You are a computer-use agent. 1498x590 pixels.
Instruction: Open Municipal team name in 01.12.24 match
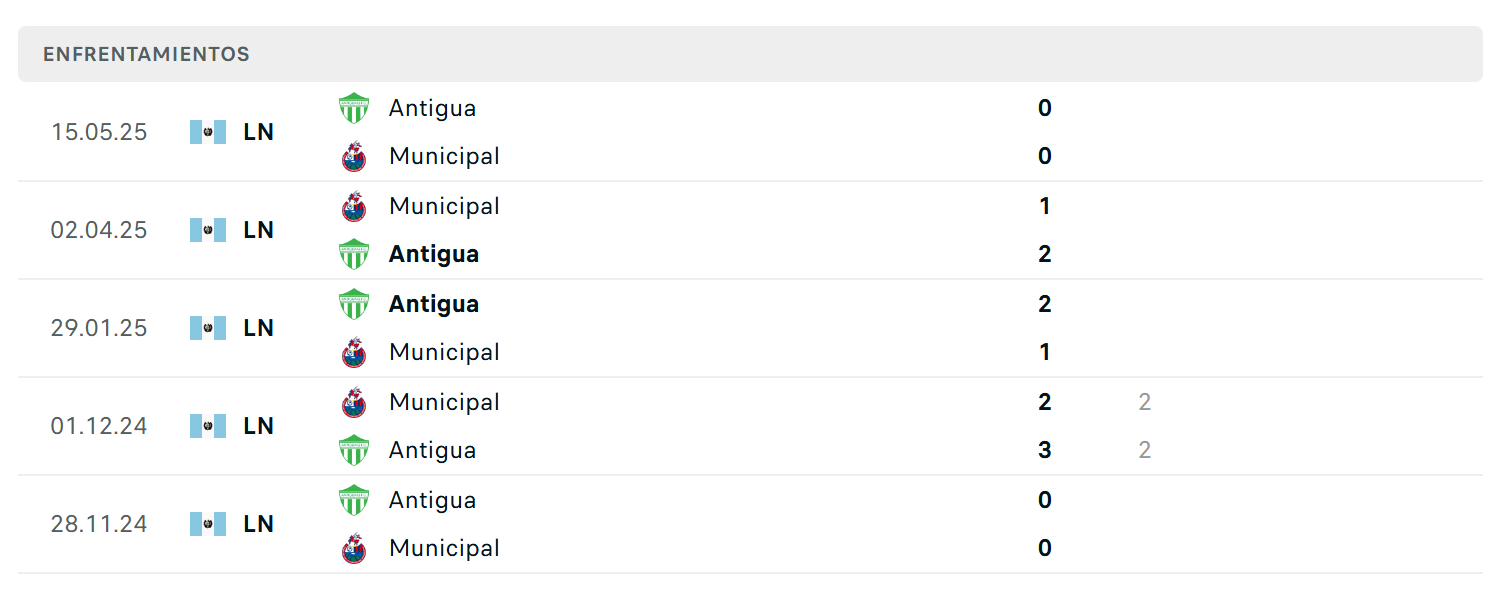point(444,402)
